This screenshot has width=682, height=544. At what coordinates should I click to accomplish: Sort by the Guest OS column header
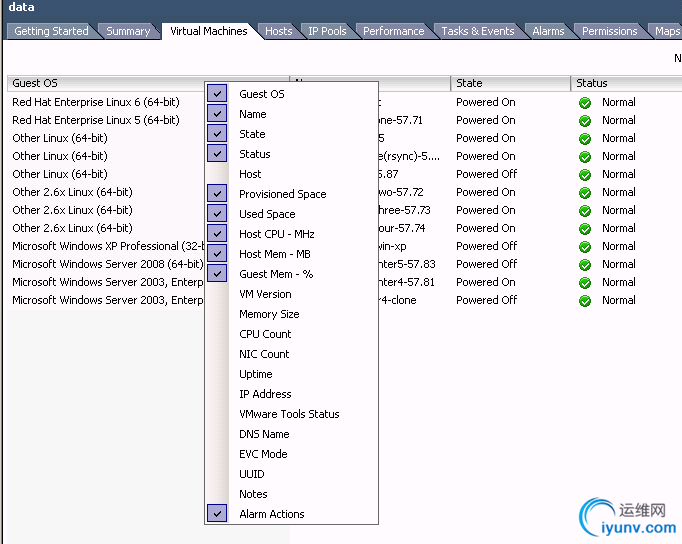click(106, 83)
